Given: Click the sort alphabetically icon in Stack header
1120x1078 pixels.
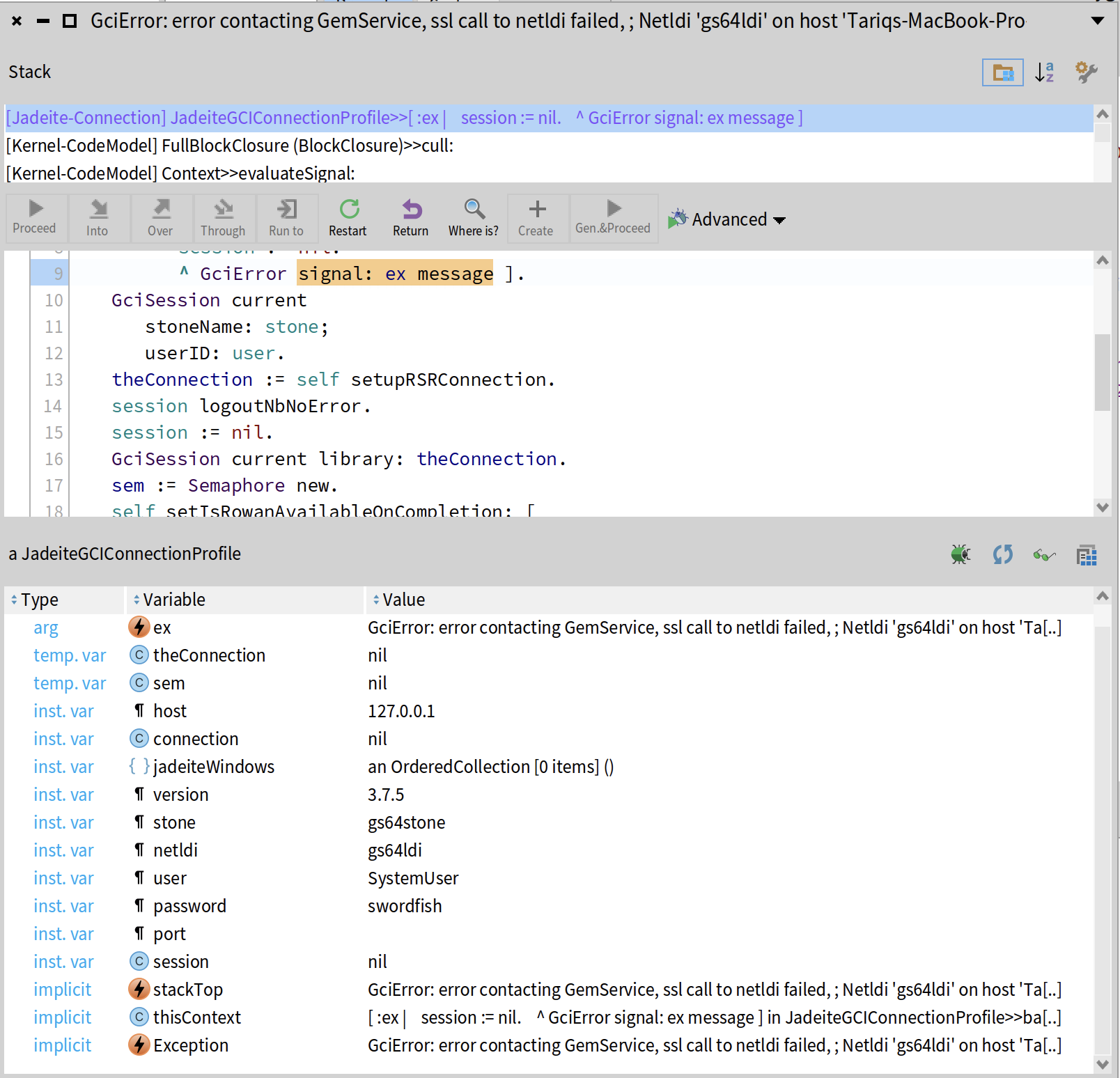Looking at the screenshot, I should (1044, 72).
